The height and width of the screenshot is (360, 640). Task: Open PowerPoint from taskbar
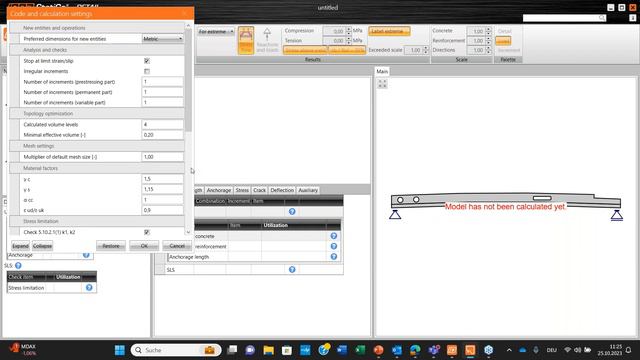click(378, 350)
